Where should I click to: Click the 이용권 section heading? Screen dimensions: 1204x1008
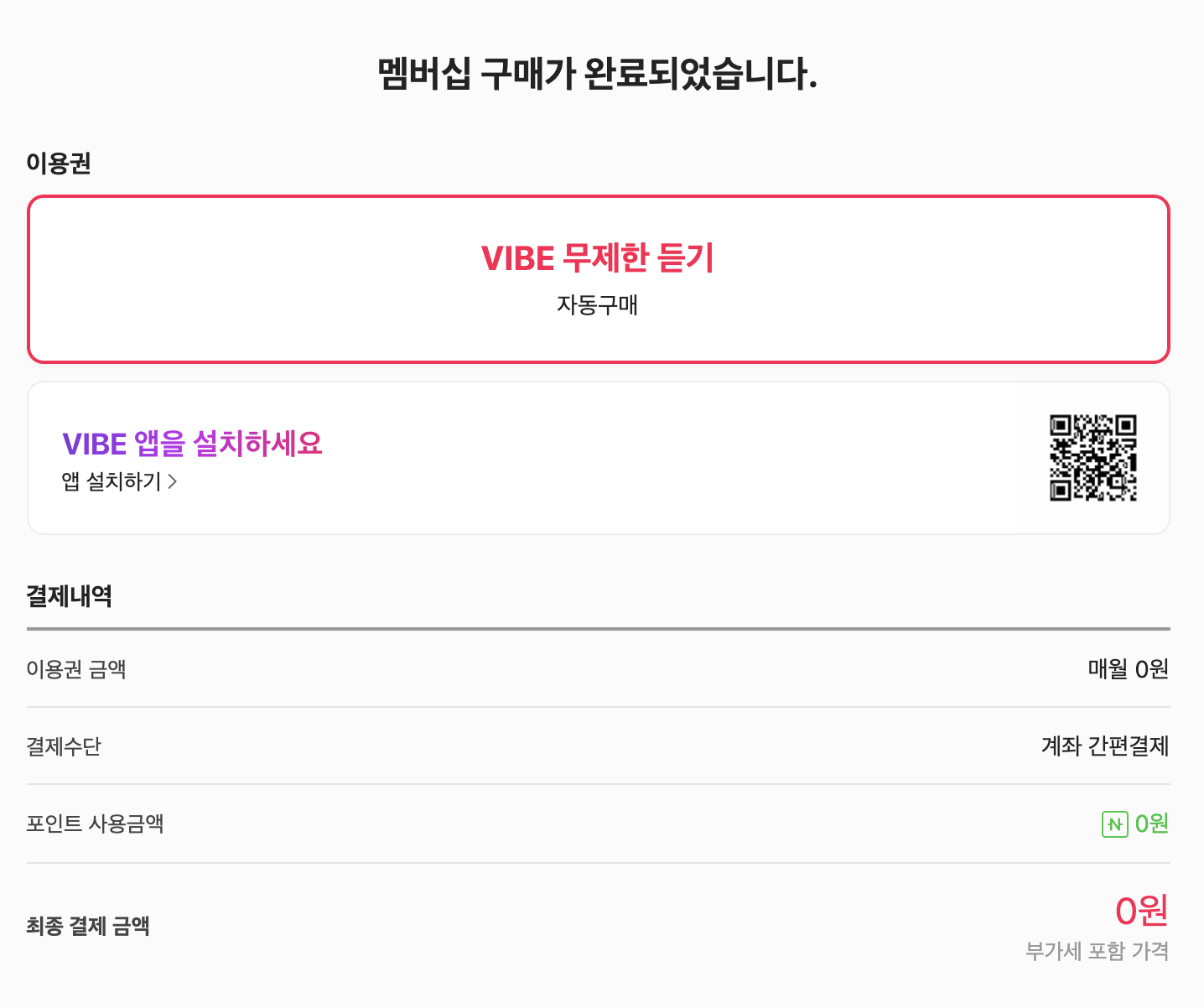(59, 163)
